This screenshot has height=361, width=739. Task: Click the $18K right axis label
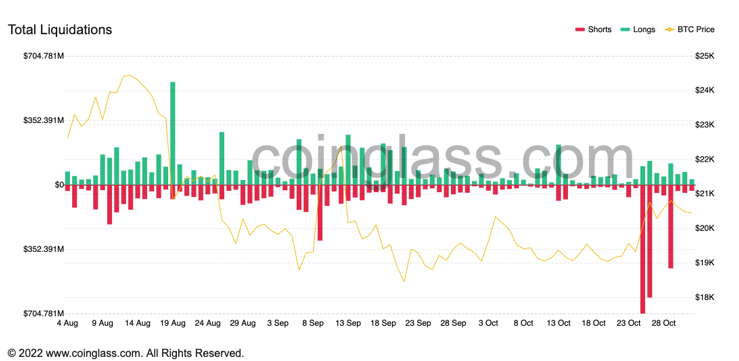[705, 297]
